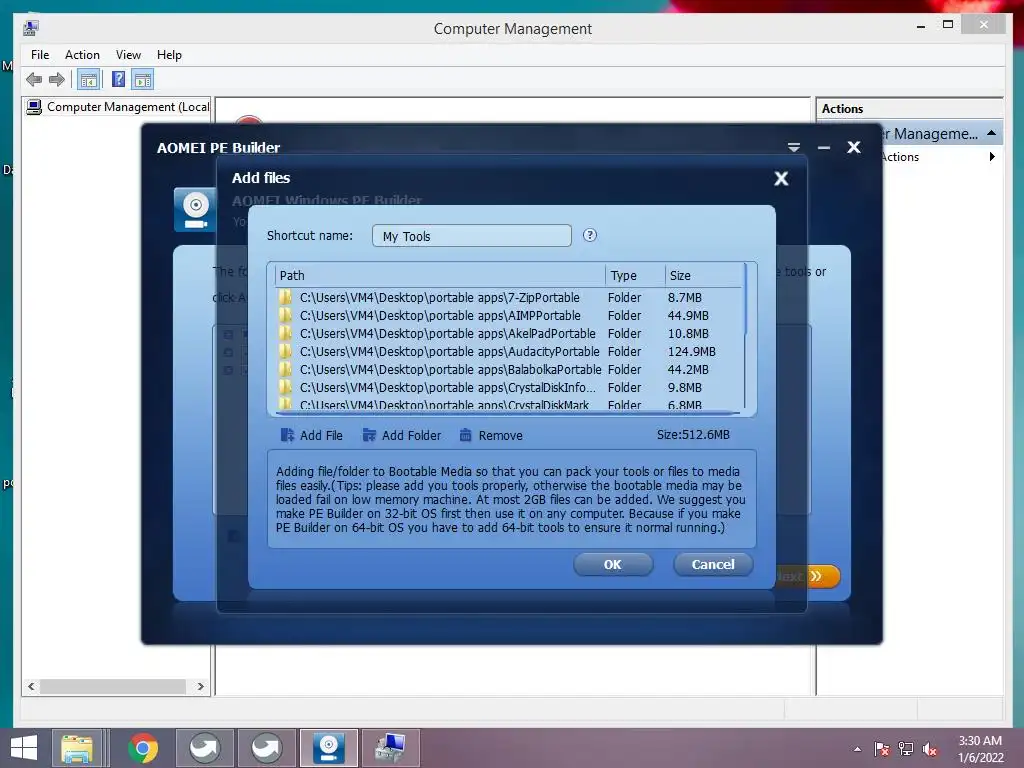Click AOMEI PE Builder taskbar icon

[328, 748]
